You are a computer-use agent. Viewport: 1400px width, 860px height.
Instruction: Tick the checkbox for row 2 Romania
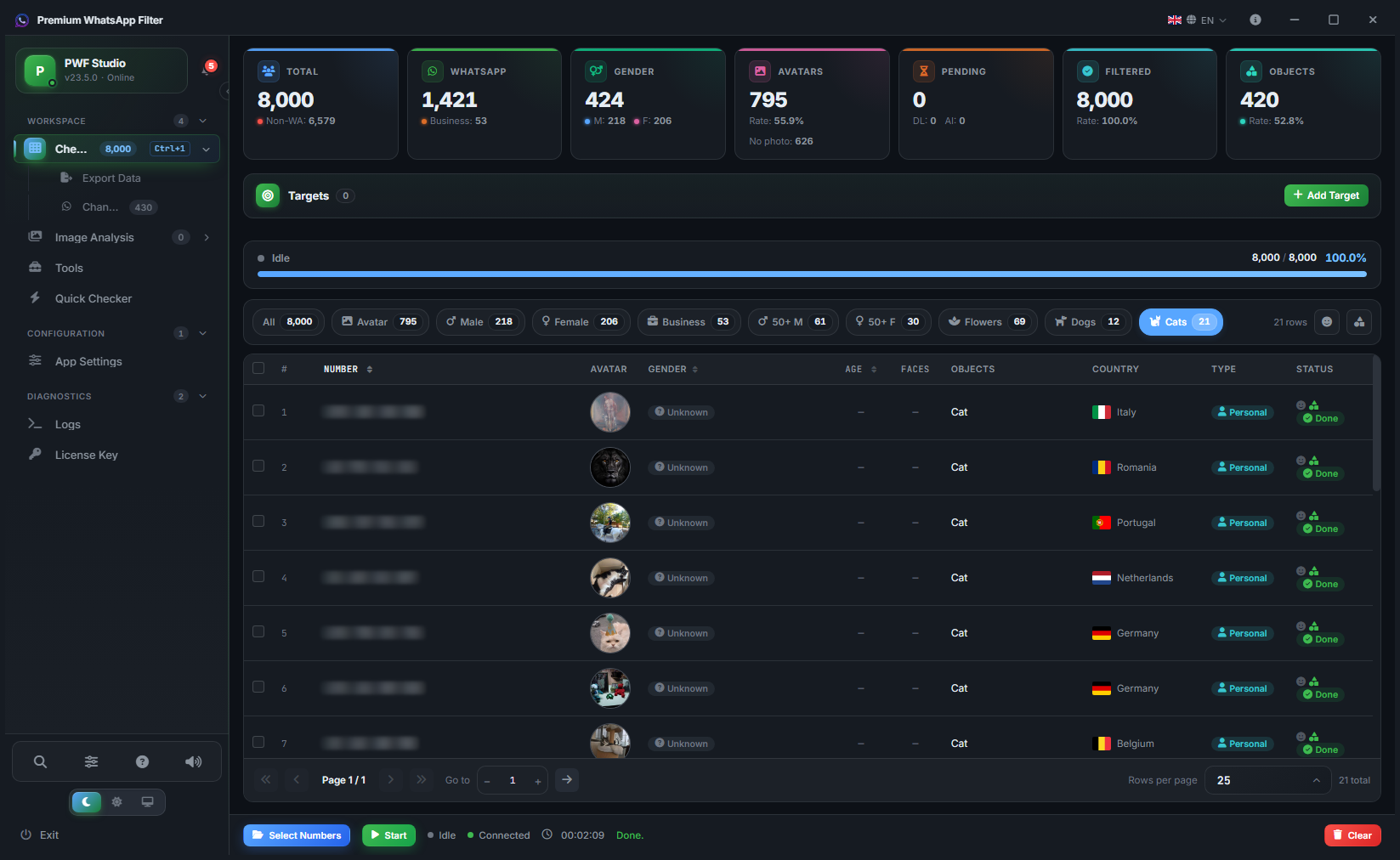(x=258, y=466)
